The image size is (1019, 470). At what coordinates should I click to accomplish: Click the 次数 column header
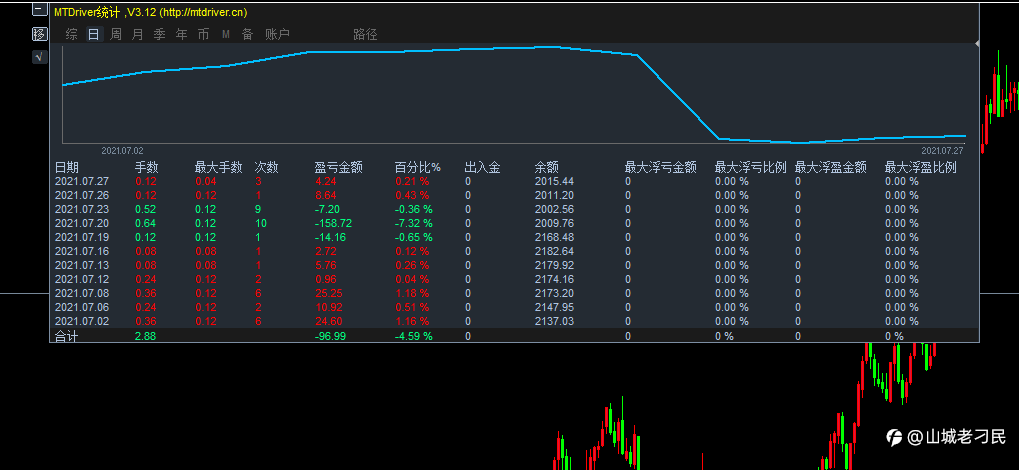pos(267,168)
